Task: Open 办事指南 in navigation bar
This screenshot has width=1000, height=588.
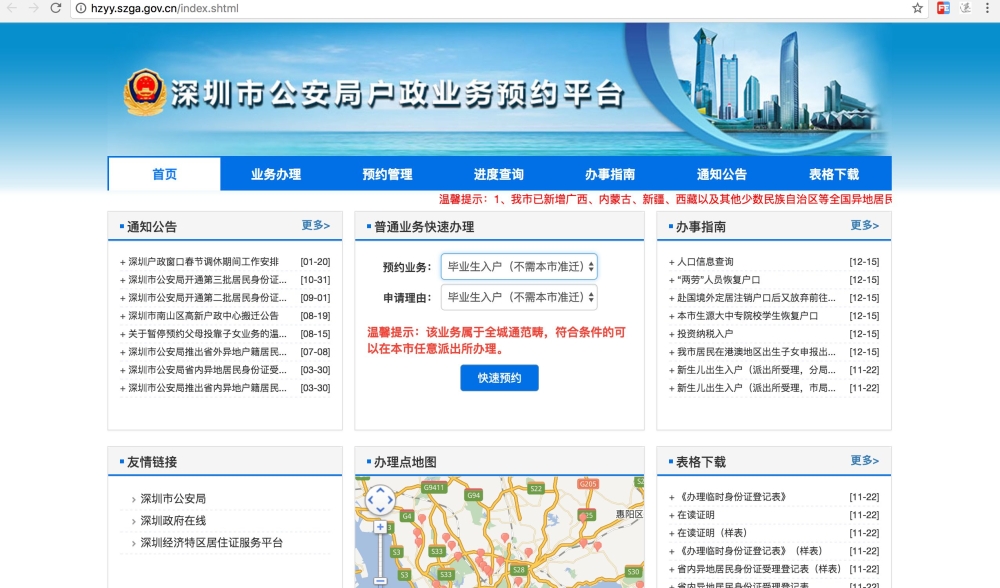Action: pyautogui.click(x=610, y=174)
